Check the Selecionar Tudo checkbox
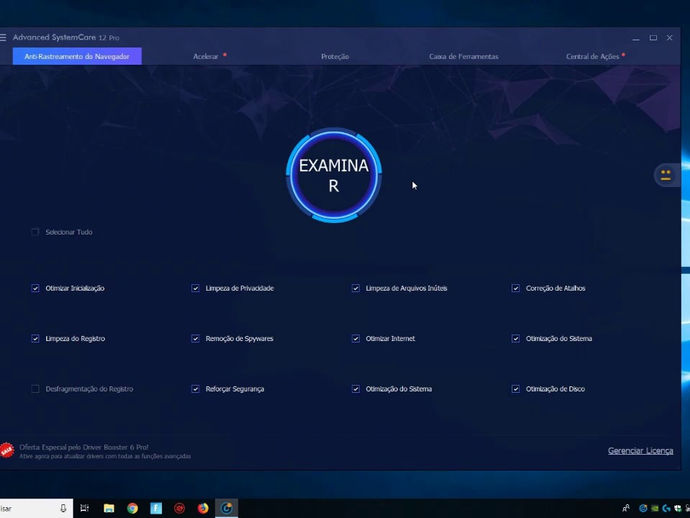This screenshot has width=690, height=518. [35, 232]
